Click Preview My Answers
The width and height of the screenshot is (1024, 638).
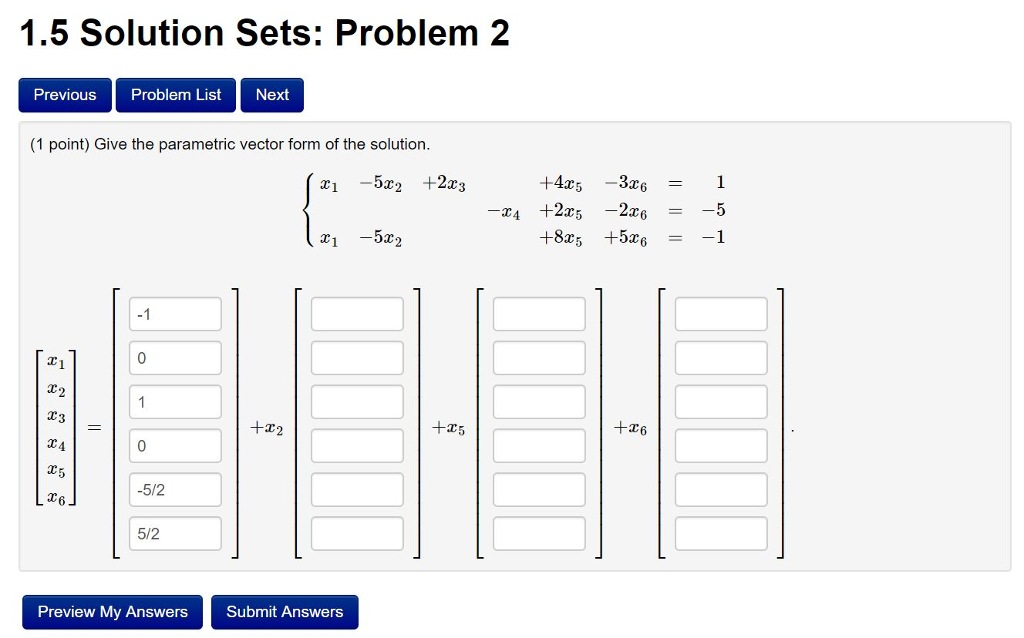coord(111,611)
